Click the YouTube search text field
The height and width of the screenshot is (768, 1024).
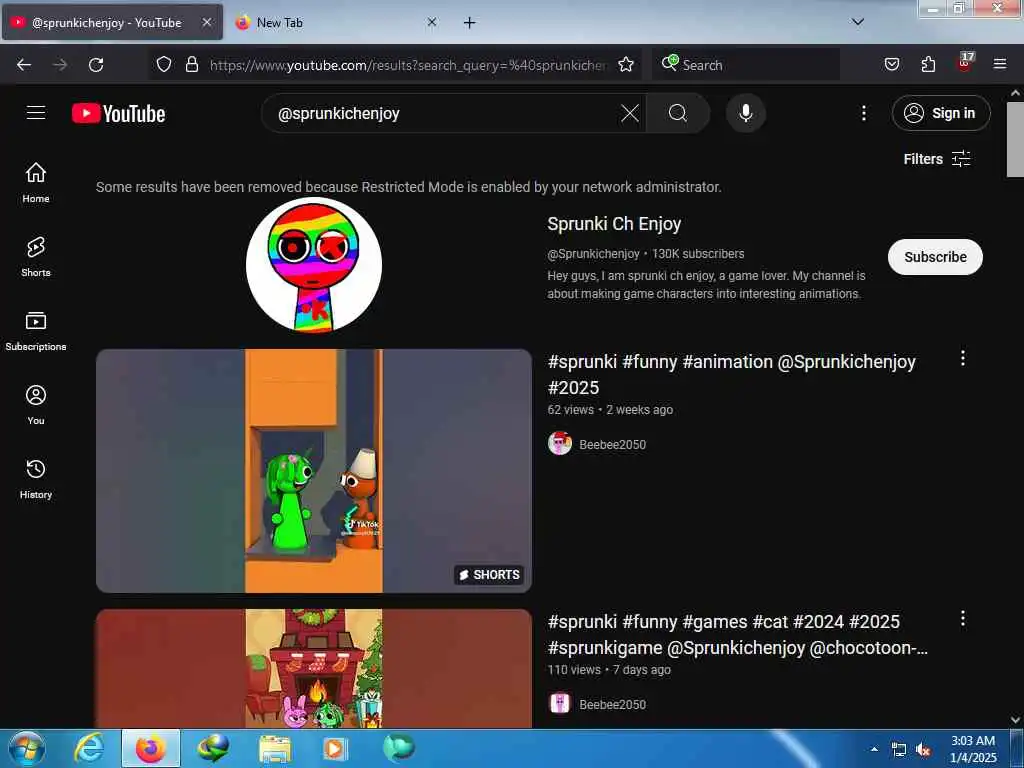pyautogui.click(x=444, y=113)
